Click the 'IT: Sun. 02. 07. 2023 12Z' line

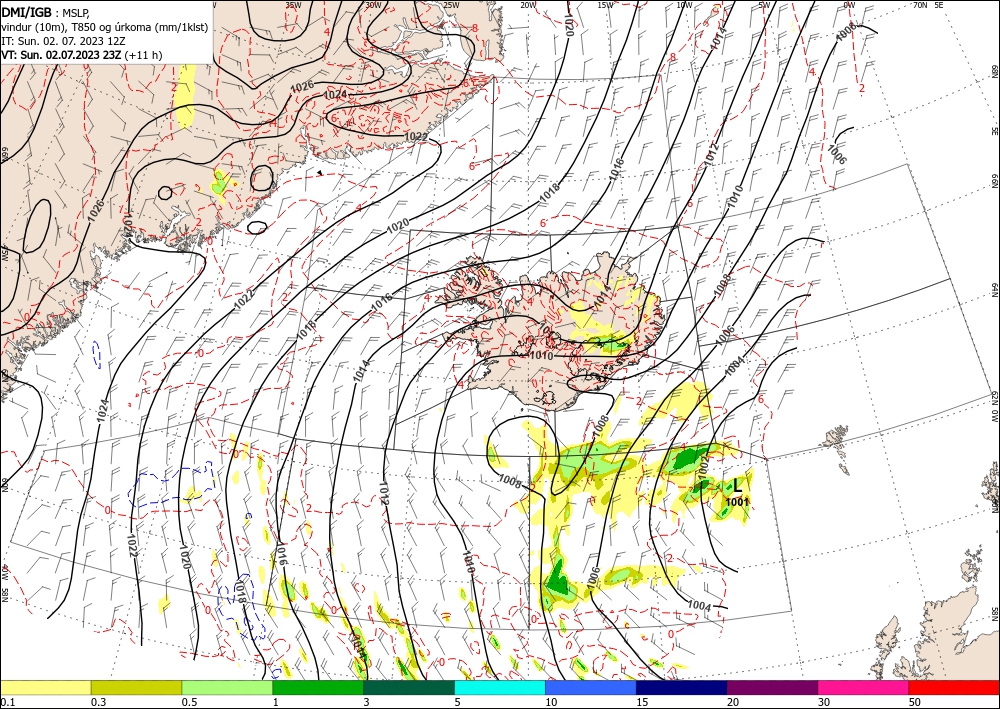[63, 41]
